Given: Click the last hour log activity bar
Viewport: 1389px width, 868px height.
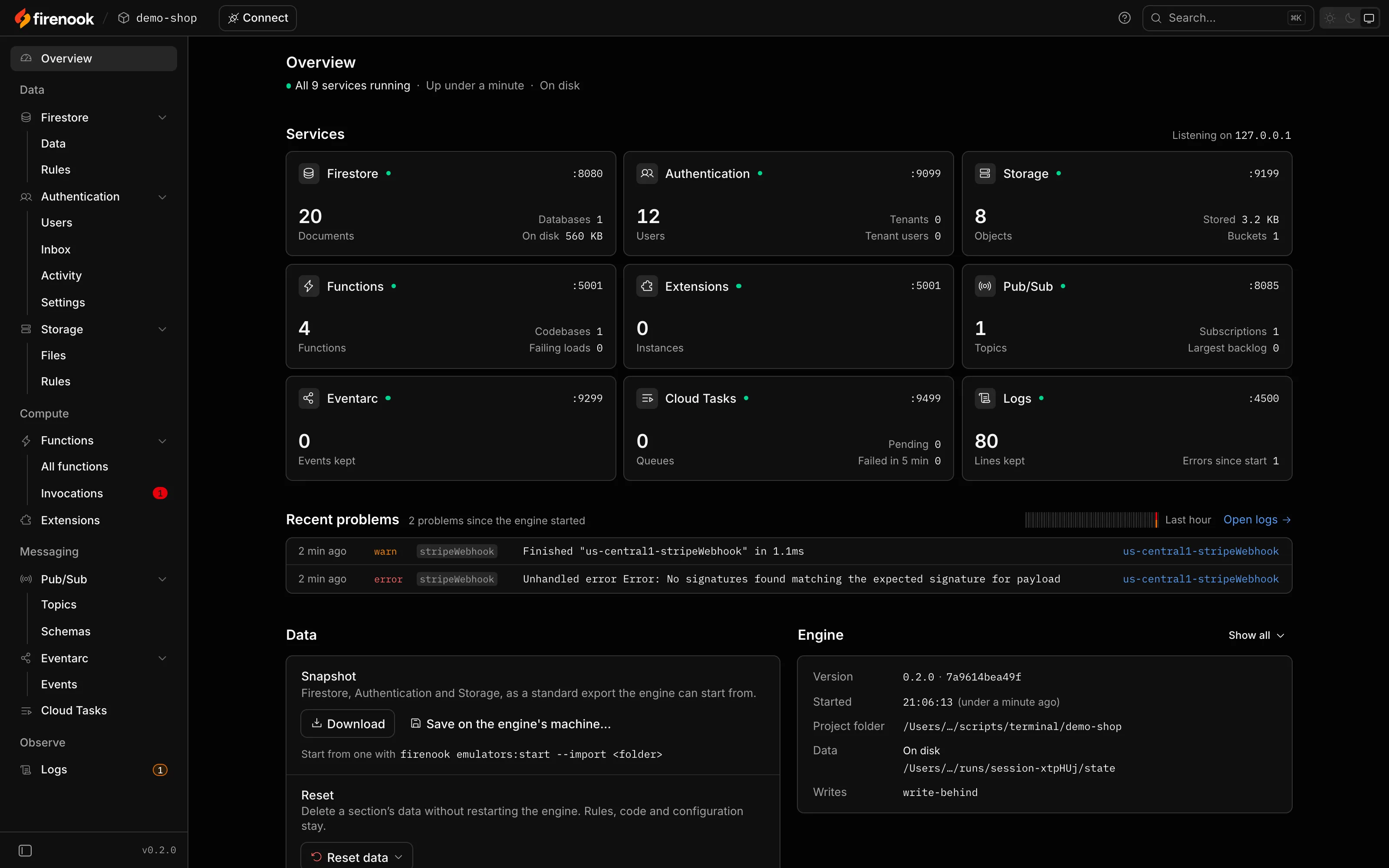Looking at the screenshot, I should coord(1092,519).
